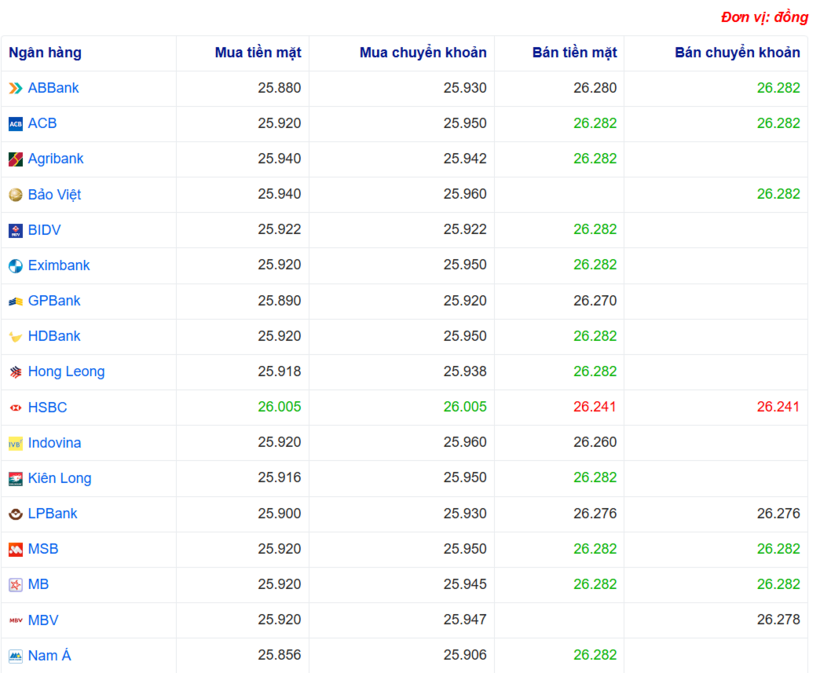This screenshot has height=673, width=820.
Task: Open the Indovina bank link
Action: tap(54, 443)
